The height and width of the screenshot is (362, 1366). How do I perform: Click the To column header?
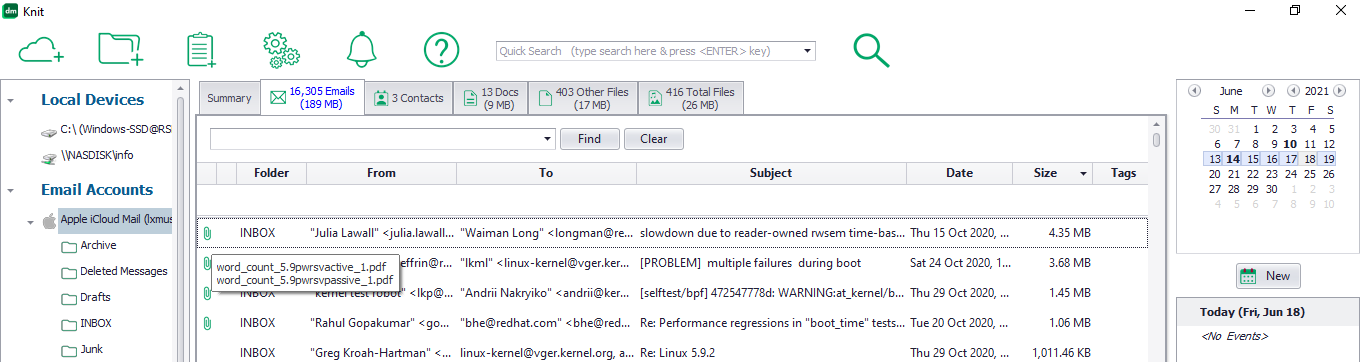click(x=546, y=173)
